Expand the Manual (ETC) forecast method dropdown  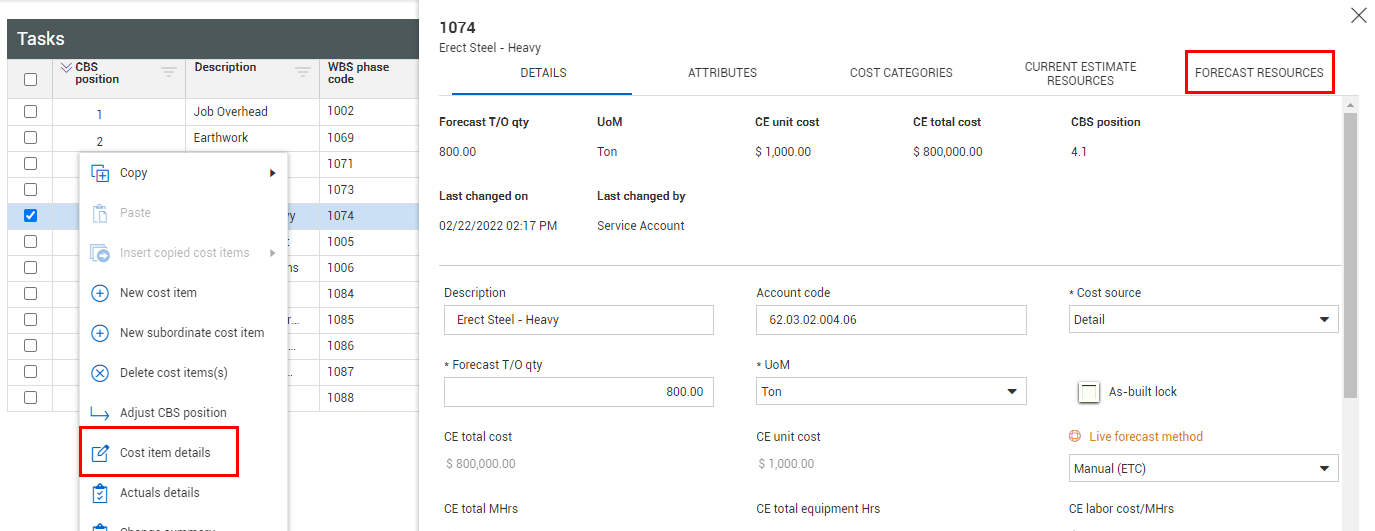(1204, 468)
